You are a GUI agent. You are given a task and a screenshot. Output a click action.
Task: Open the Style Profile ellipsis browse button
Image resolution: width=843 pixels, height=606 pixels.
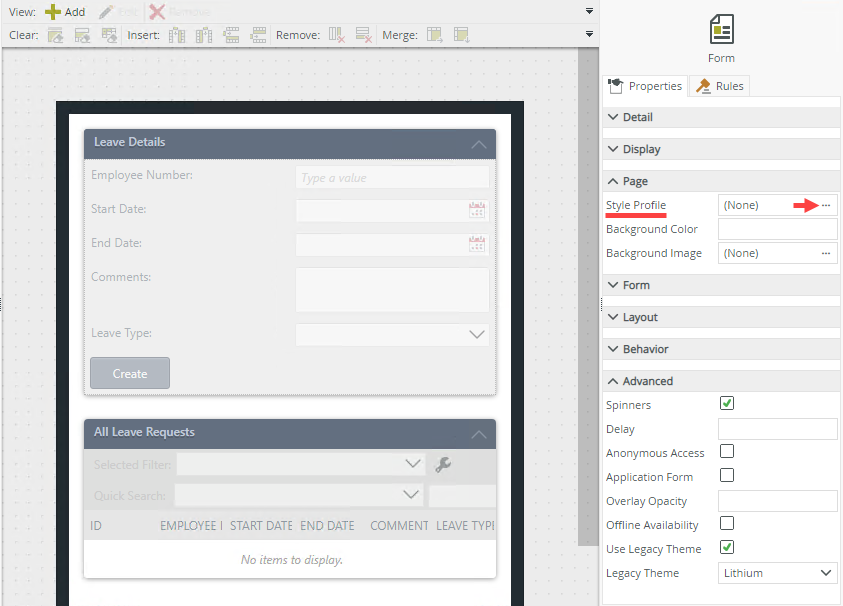point(826,205)
